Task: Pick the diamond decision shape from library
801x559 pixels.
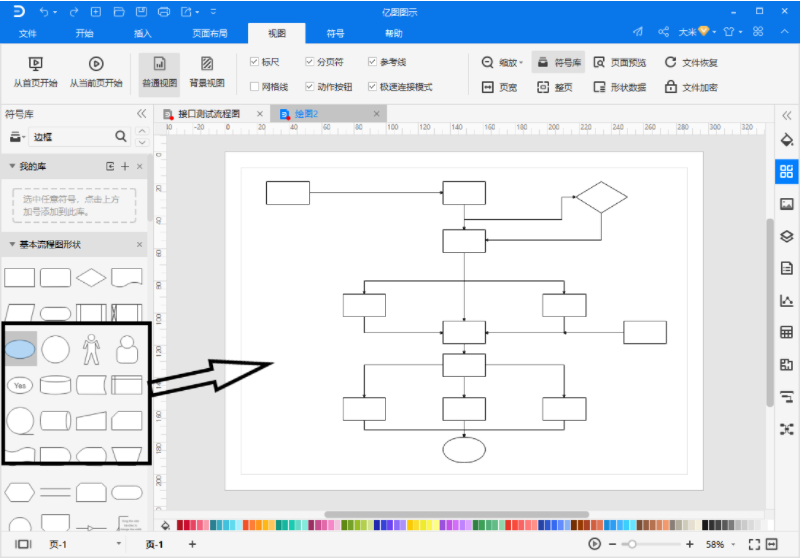Action: coord(91,277)
